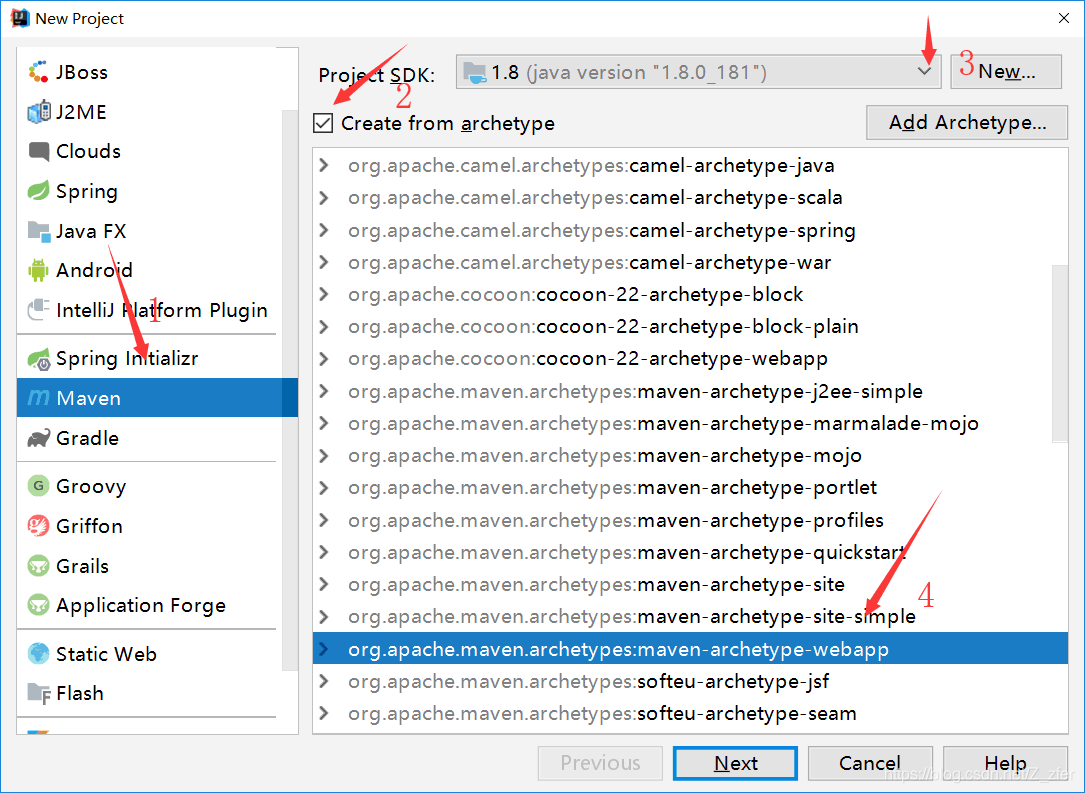Click the IntelliJ logo in title bar

tap(20, 19)
